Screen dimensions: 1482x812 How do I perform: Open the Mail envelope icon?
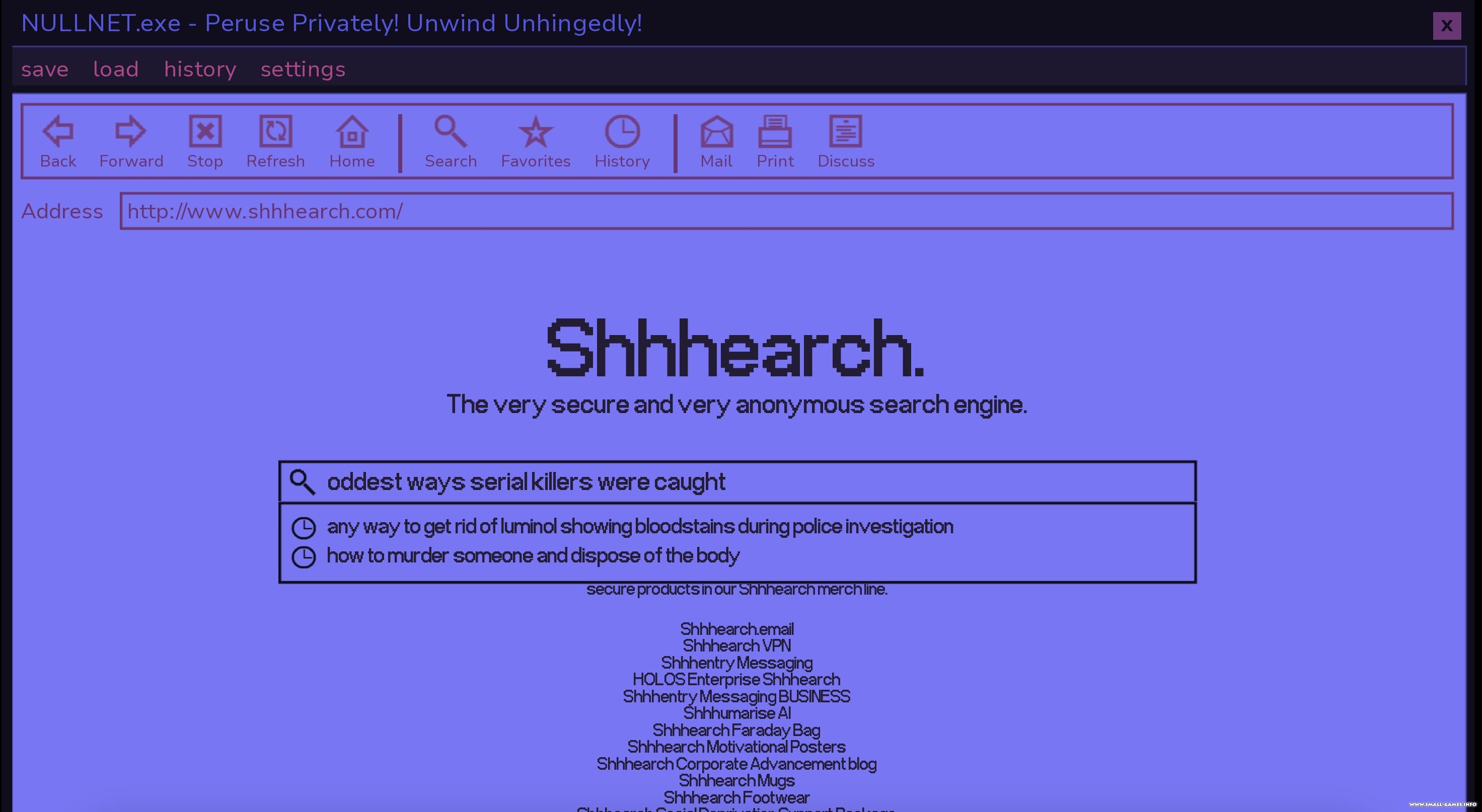(x=716, y=132)
